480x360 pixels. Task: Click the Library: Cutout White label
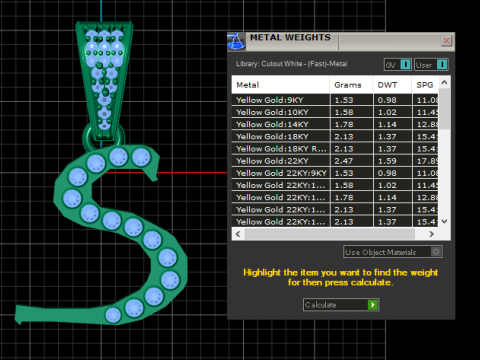click(x=292, y=64)
